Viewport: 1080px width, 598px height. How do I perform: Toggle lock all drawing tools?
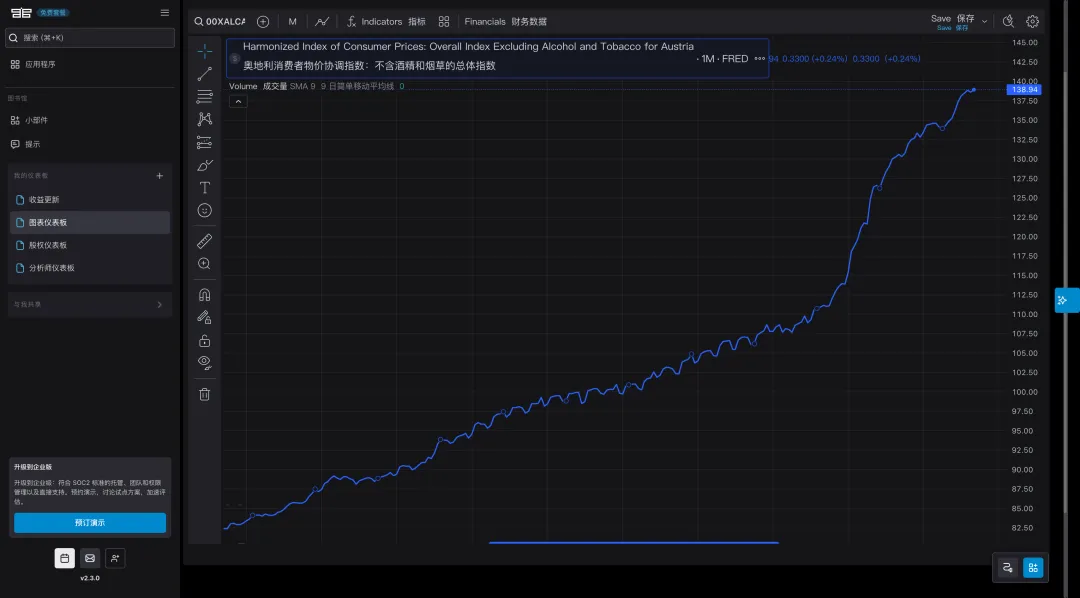205,340
